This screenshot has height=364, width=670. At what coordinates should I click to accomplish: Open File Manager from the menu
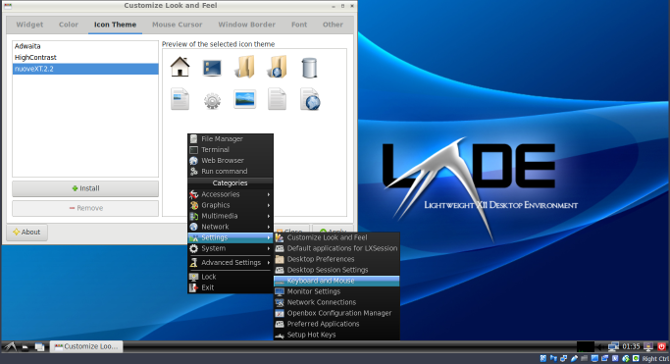[x=230, y=139]
